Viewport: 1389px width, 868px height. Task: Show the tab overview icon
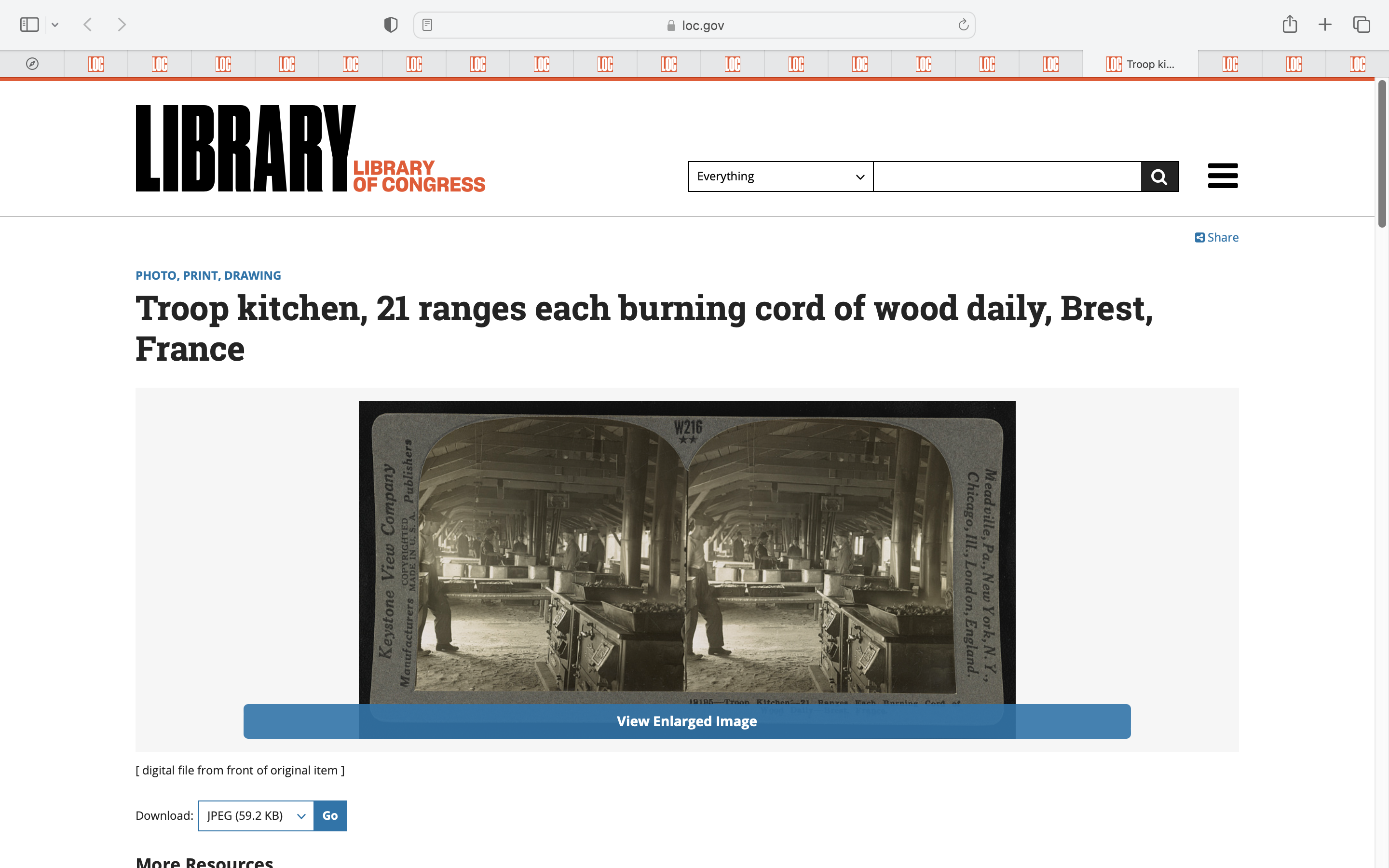[1361, 25]
